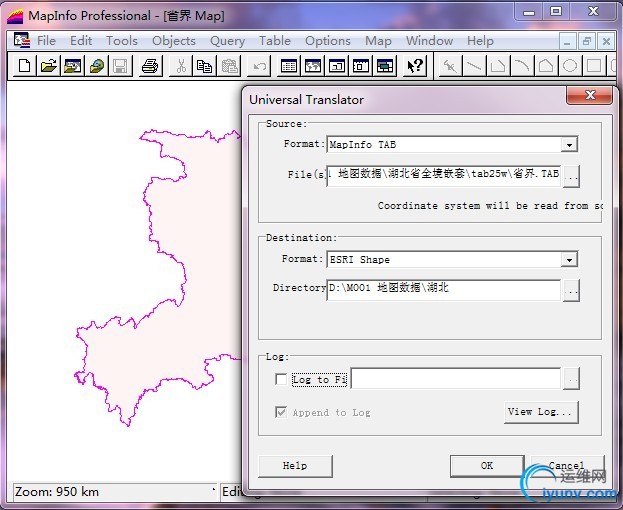Expand the Destination Format dropdown
This screenshot has width=623, height=510.
569,260
